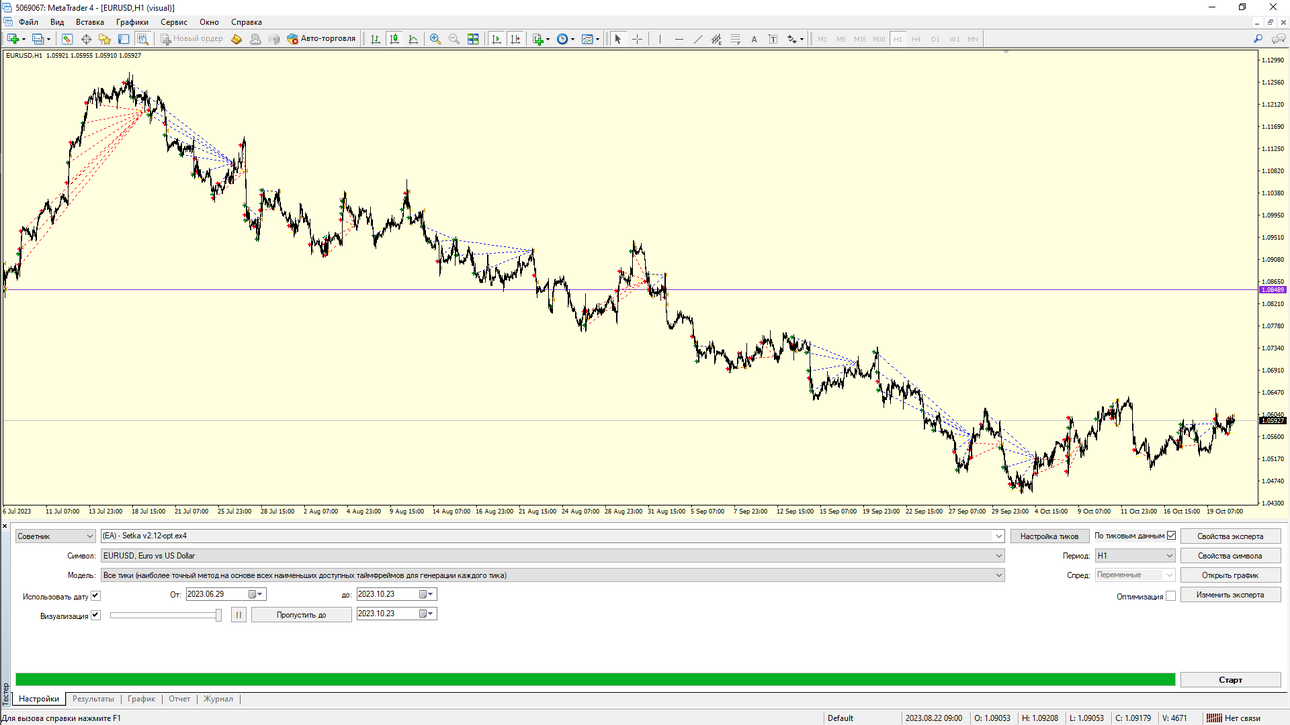Open the new chart icon

(14, 39)
